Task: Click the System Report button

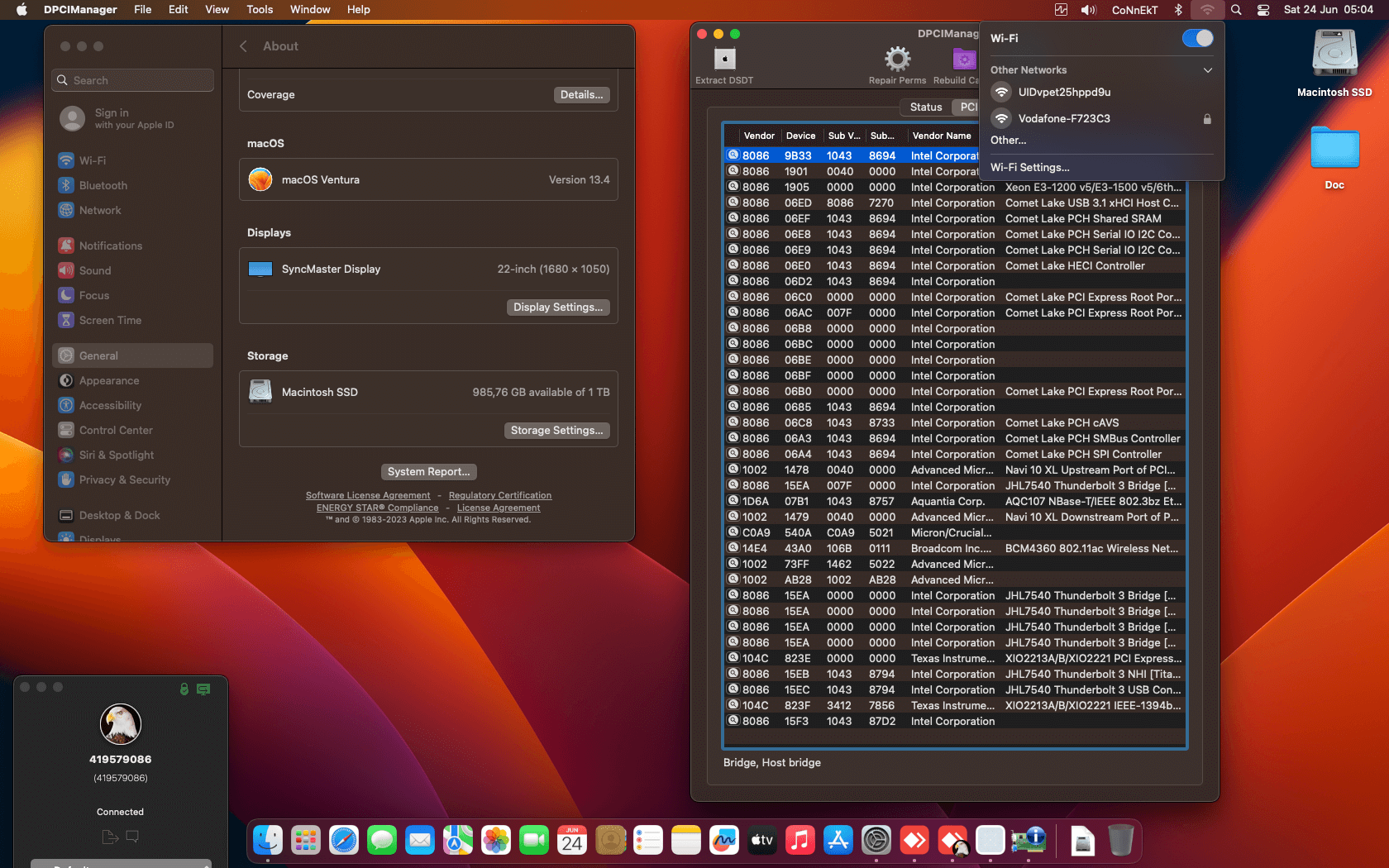Action: pyautogui.click(x=428, y=472)
